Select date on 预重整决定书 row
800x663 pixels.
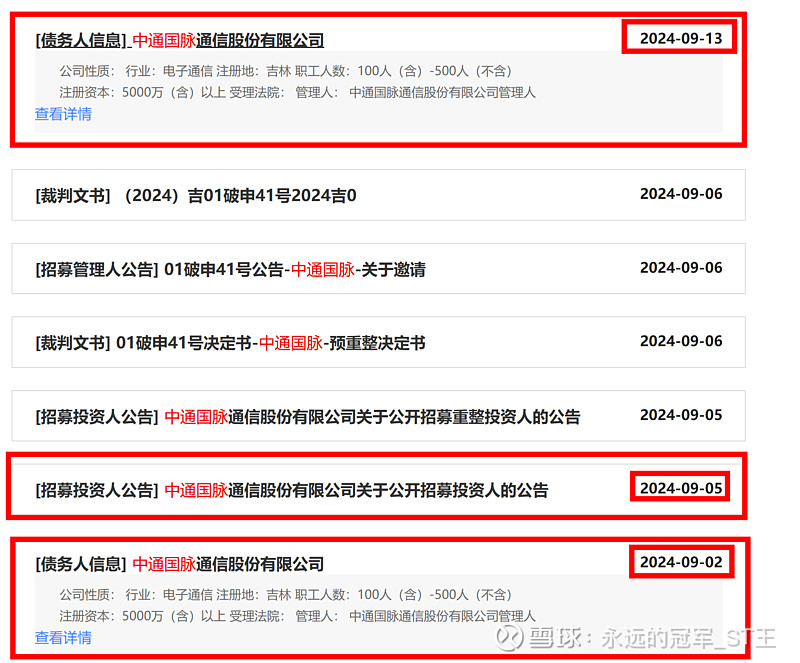point(681,341)
